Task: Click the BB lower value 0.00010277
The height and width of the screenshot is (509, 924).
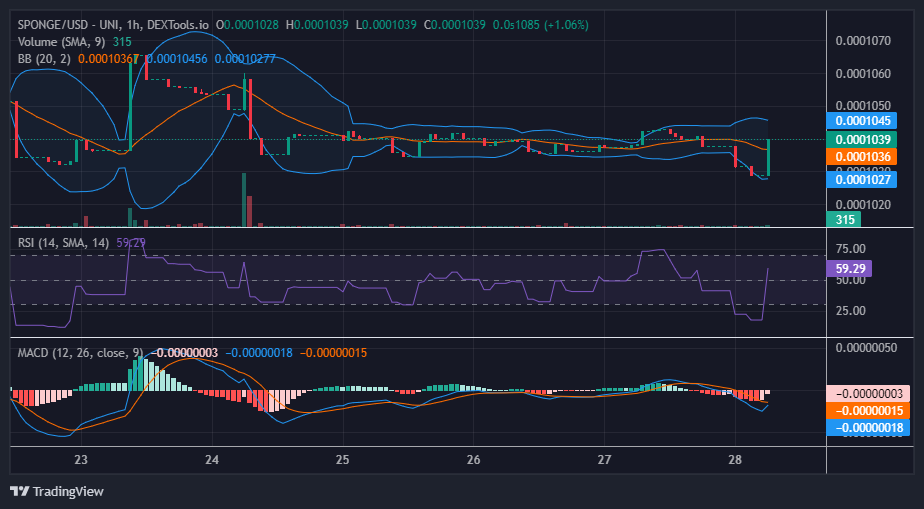Action: coord(245,58)
